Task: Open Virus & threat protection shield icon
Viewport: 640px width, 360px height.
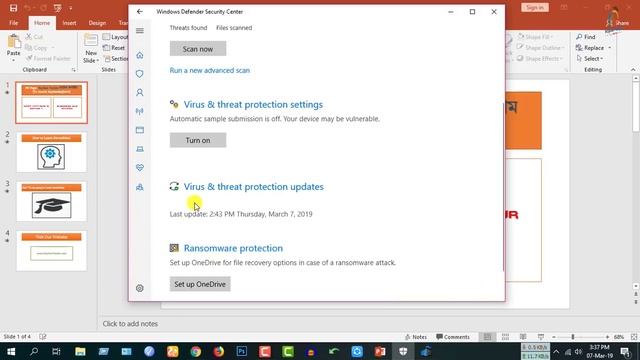Action: click(x=140, y=74)
